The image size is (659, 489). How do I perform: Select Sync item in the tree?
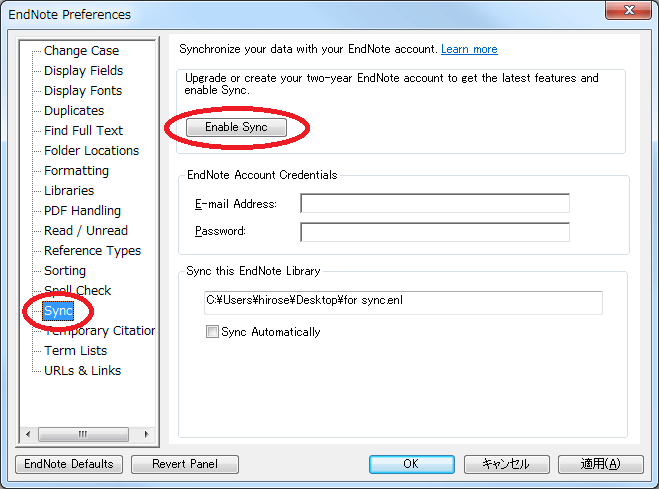58,311
